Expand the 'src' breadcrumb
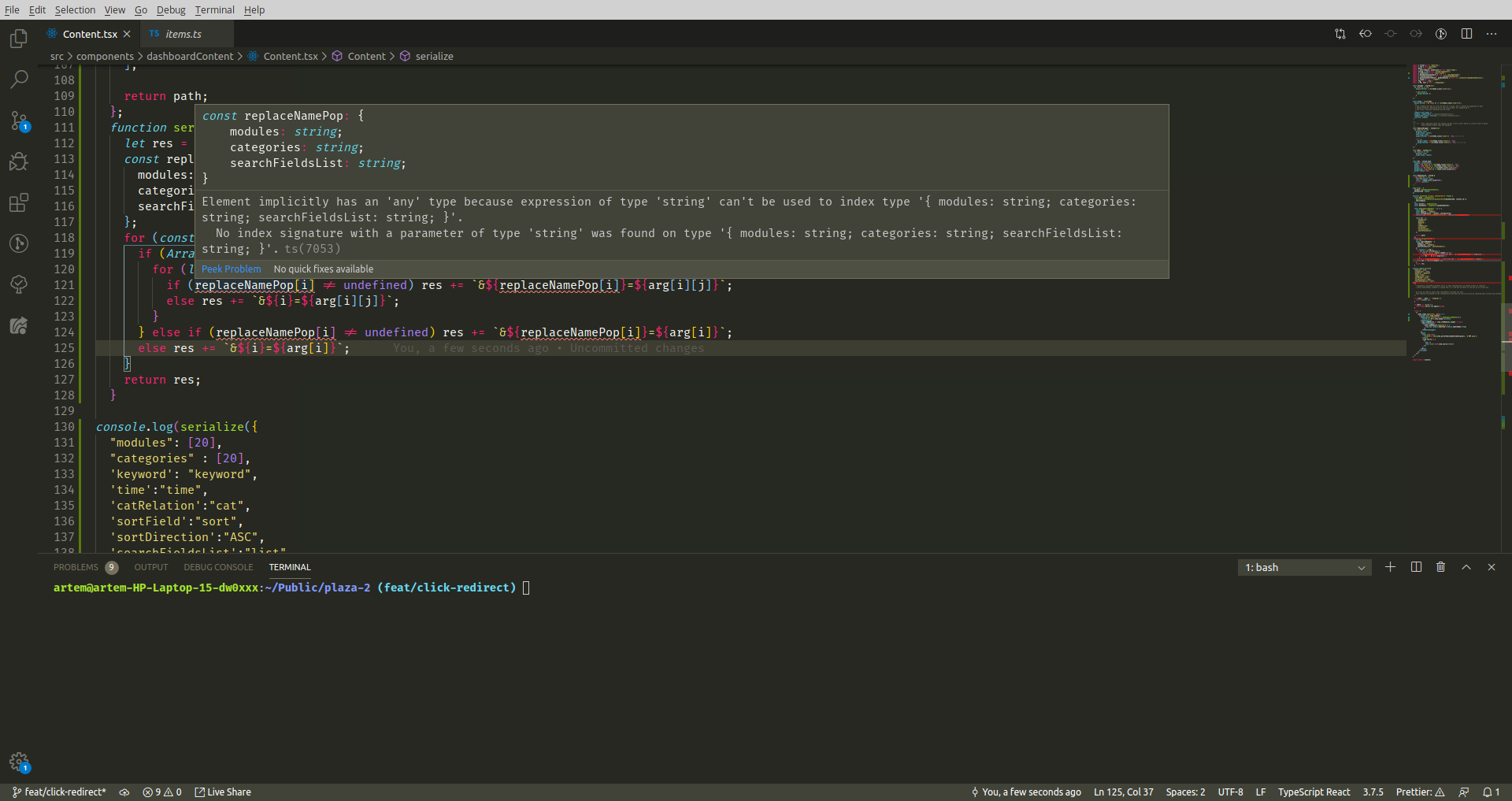This screenshot has width=1512, height=801. (x=57, y=56)
